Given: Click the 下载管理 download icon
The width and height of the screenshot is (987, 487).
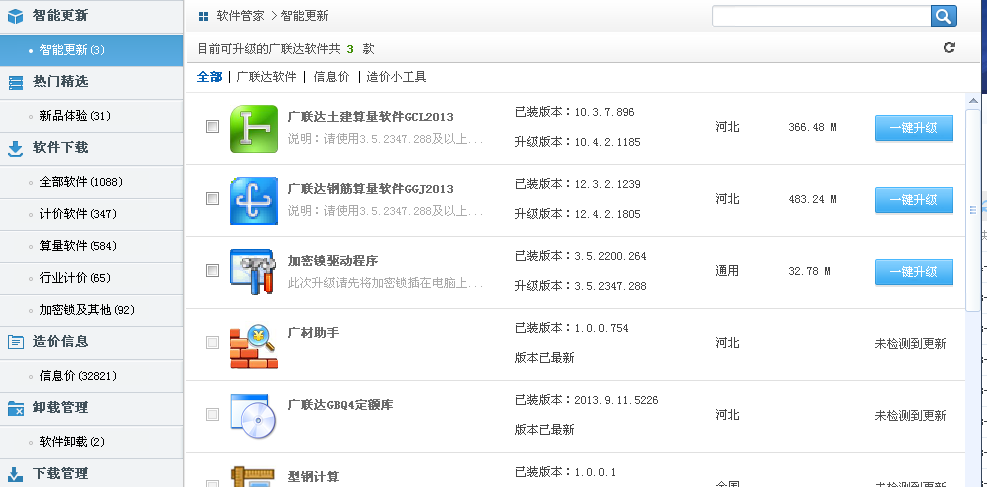Looking at the screenshot, I should [15, 474].
